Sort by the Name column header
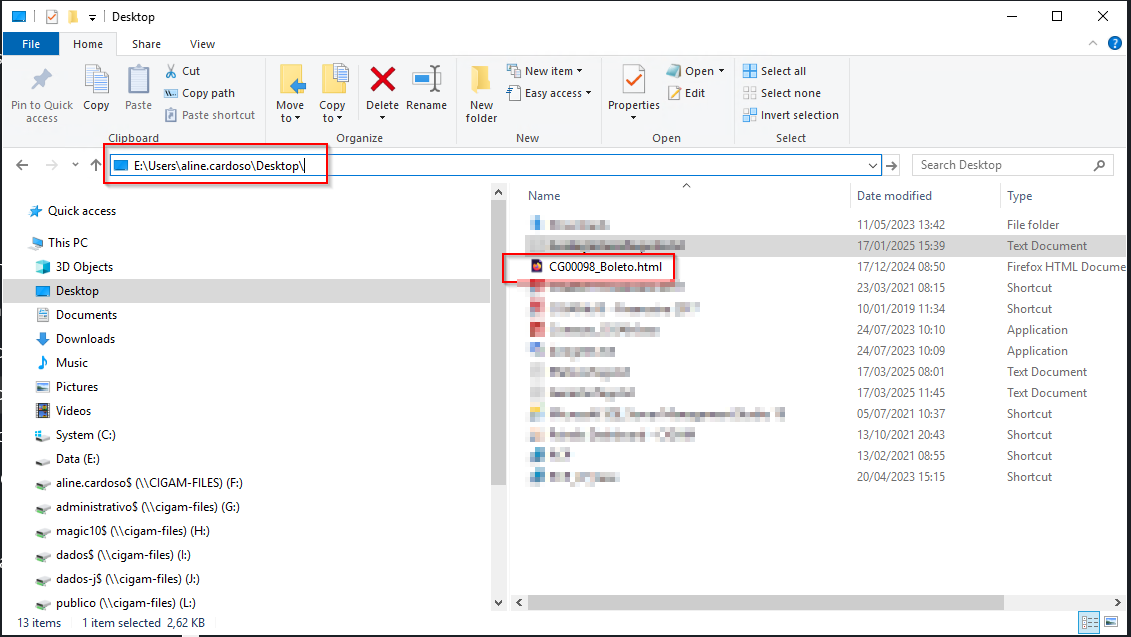 (x=544, y=196)
